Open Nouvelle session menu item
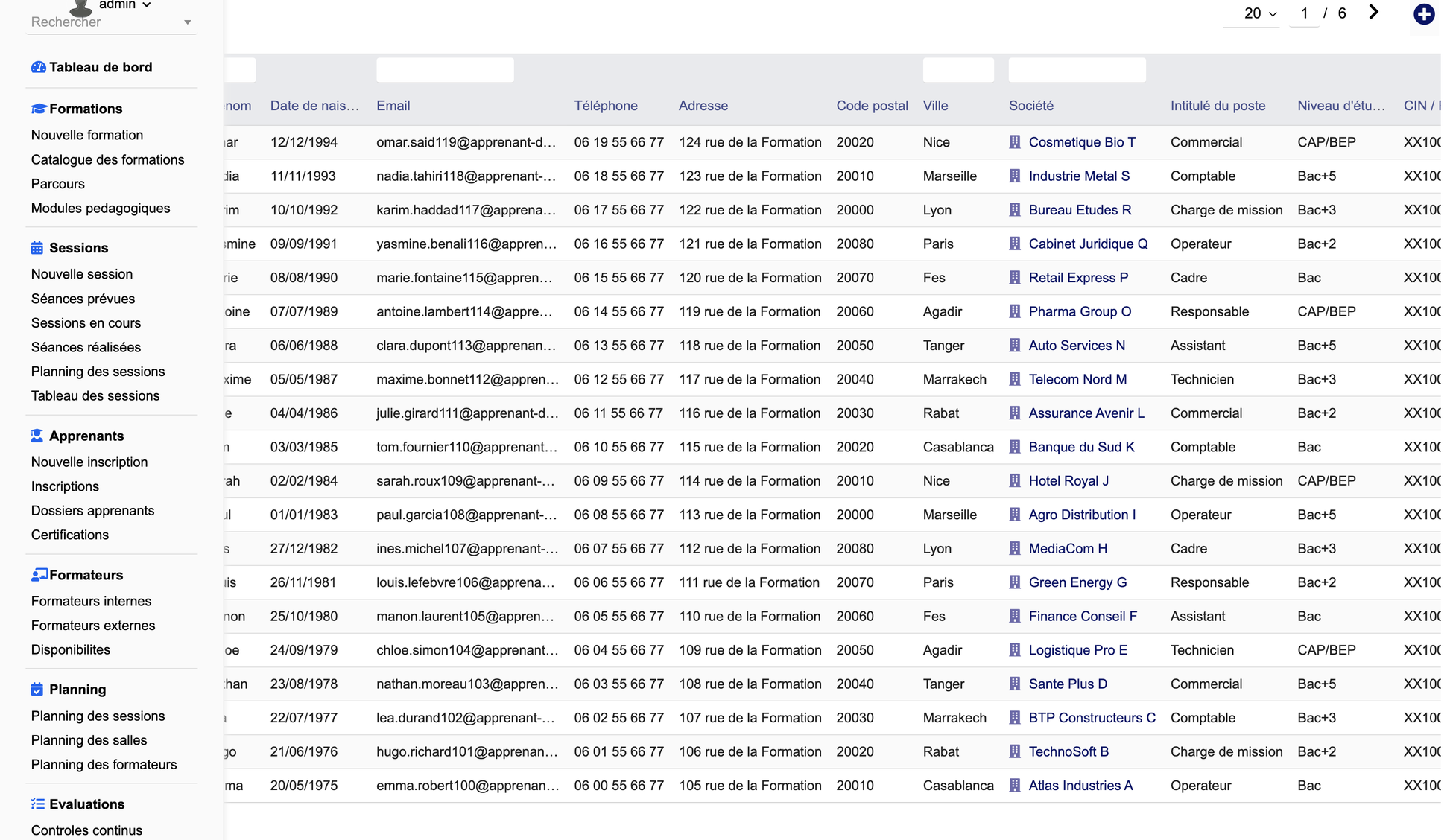The width and height of the screenshot is (1450, 840). click(x=82, y=274)
